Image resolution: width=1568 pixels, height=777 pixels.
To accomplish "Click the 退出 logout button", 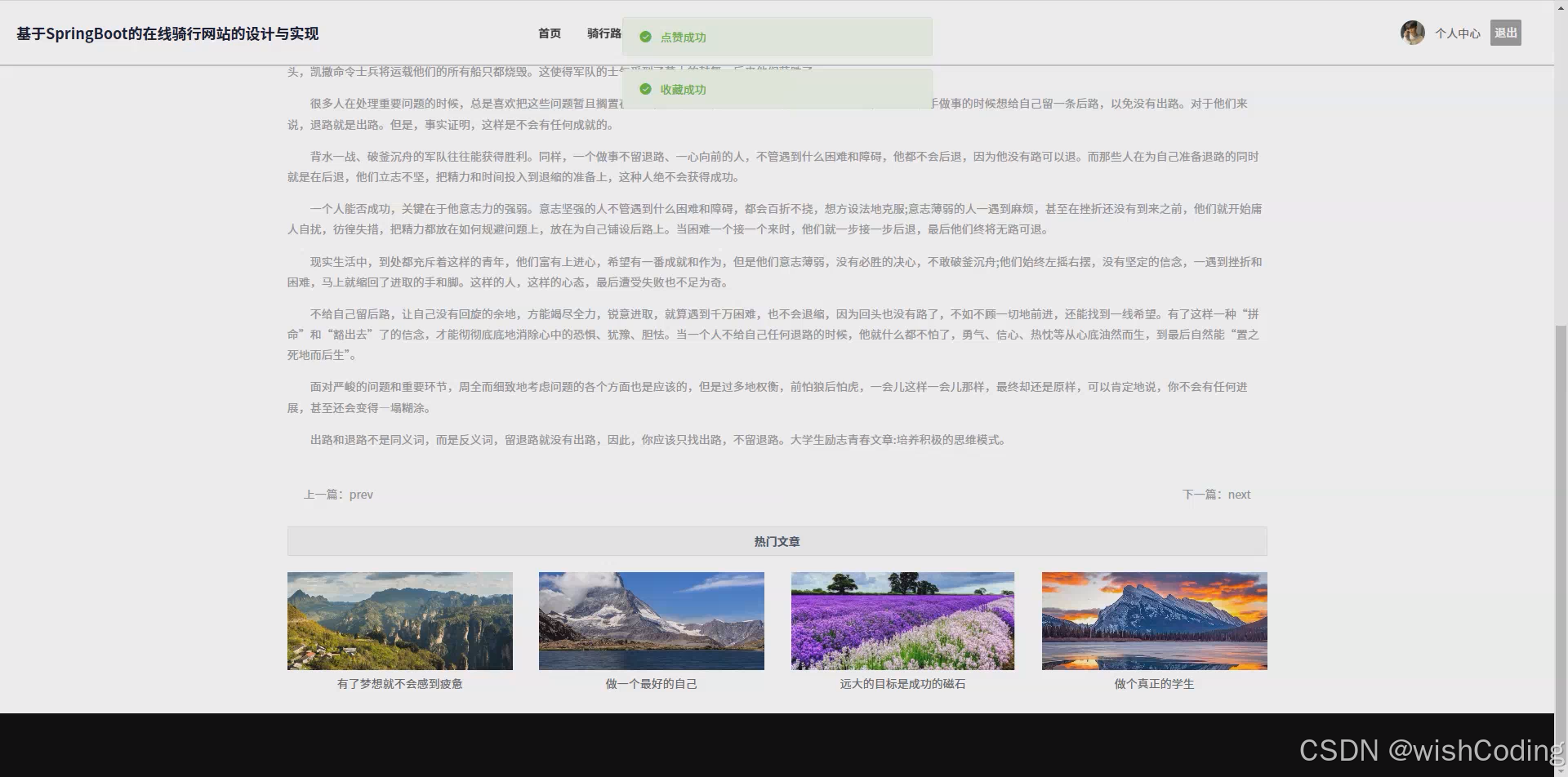I will point(1505,33).
